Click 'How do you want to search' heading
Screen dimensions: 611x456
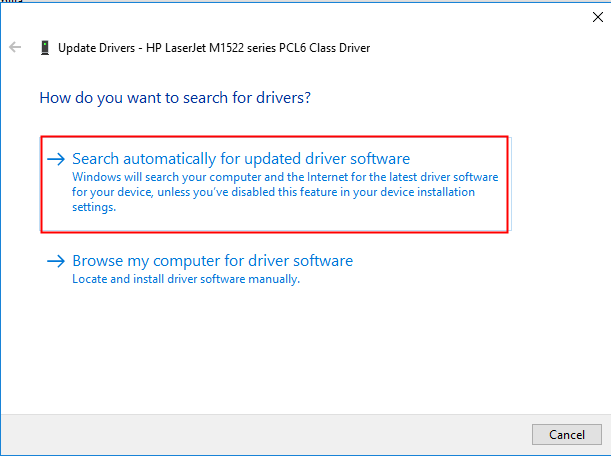tap(175, 98)
